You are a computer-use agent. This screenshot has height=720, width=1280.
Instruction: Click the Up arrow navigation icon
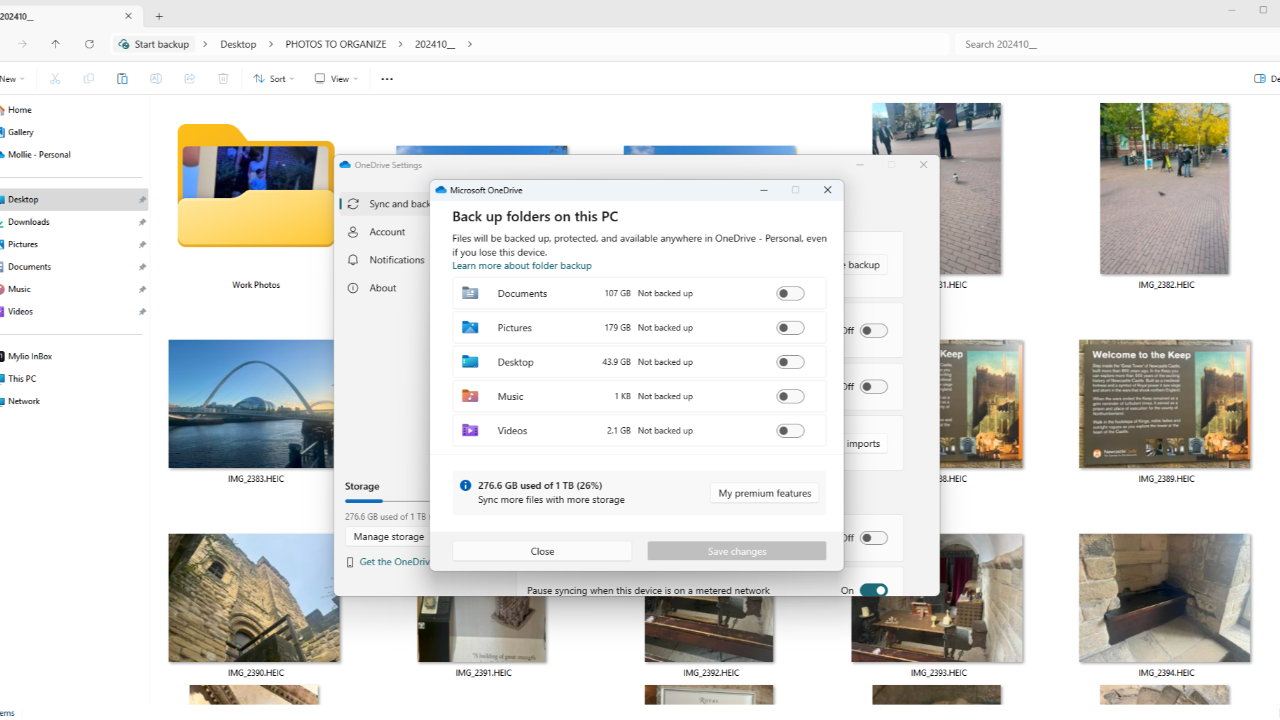55,44
